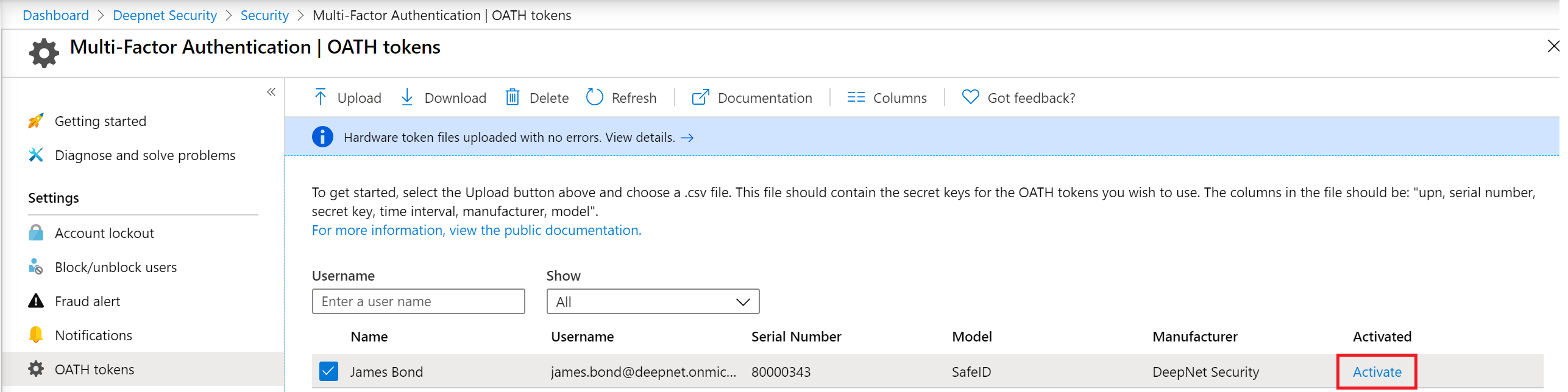
Task: Click the Enter a user name field
Action: pyautogui.click(x=418, y=302)
